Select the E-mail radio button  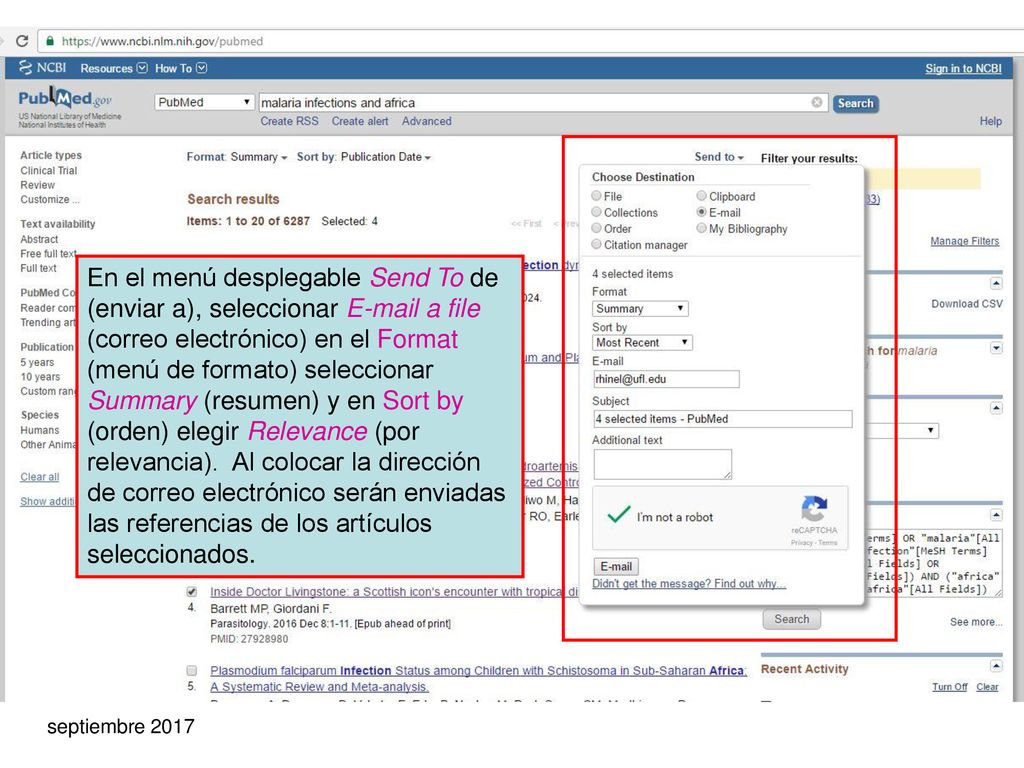pos(701,212)
